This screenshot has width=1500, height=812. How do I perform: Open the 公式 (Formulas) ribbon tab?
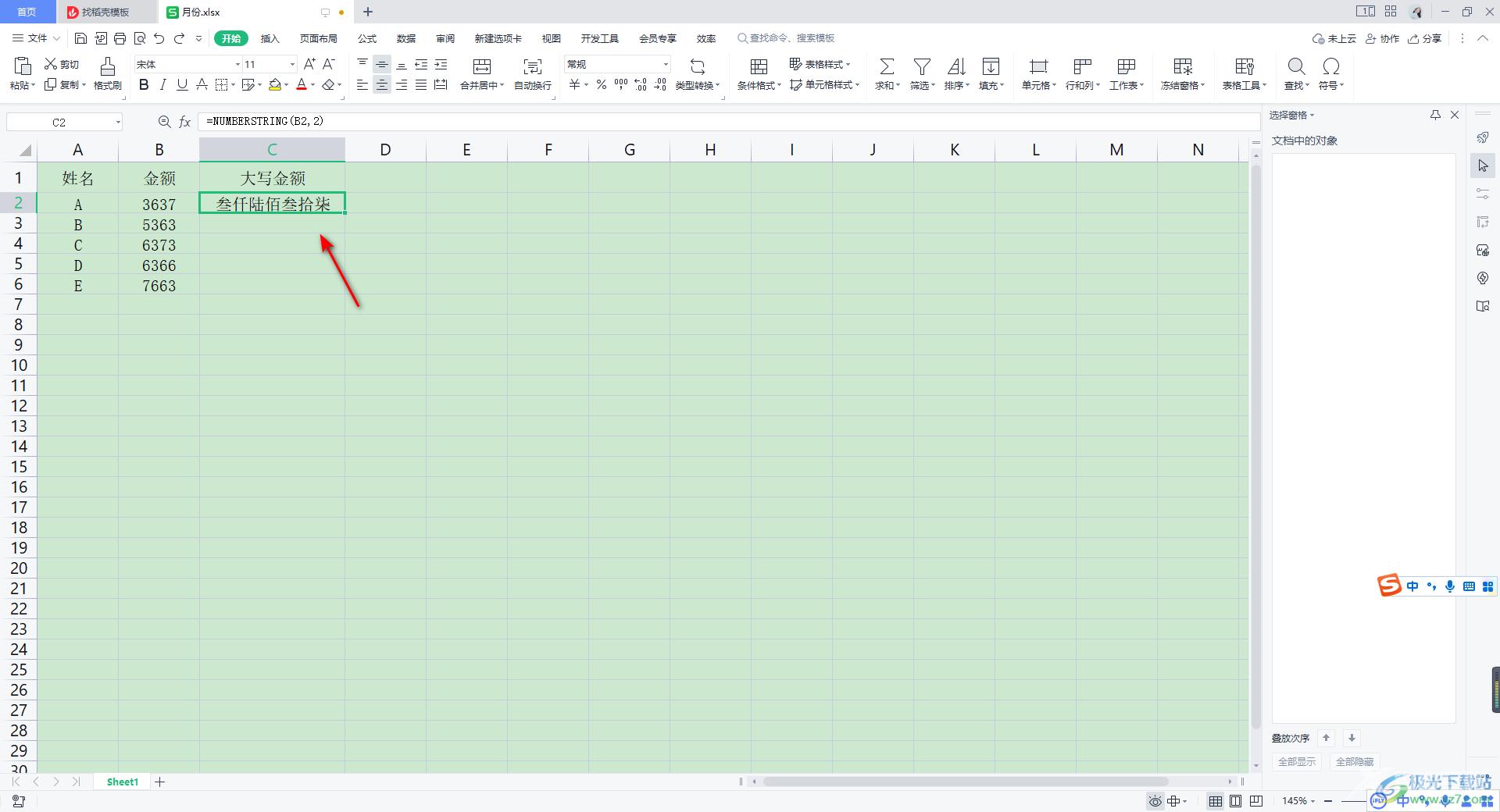pos(367,38)
